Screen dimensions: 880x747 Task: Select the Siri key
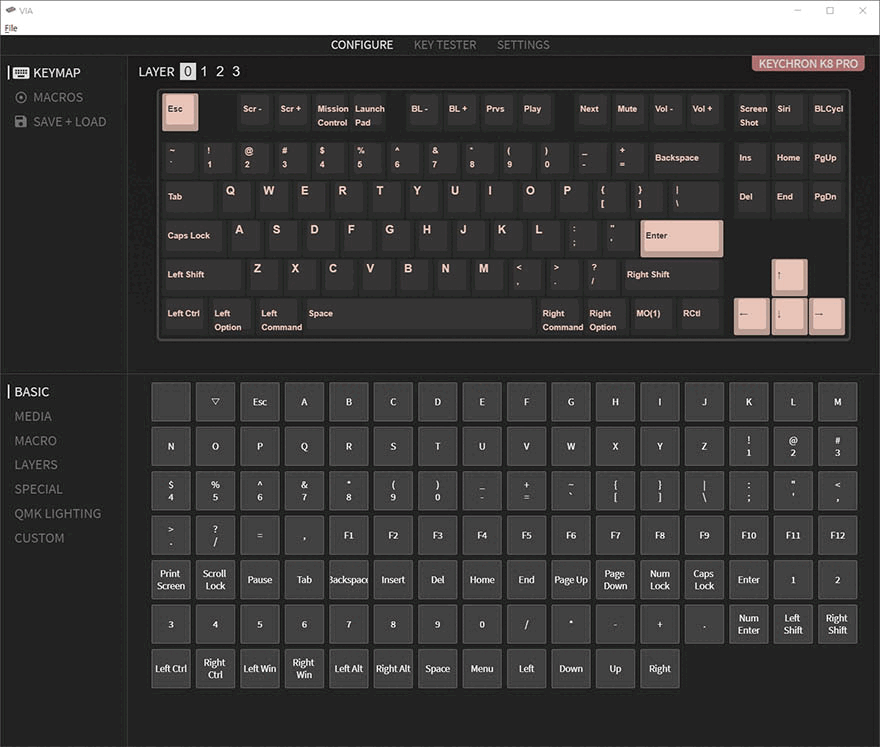point(790,112)
